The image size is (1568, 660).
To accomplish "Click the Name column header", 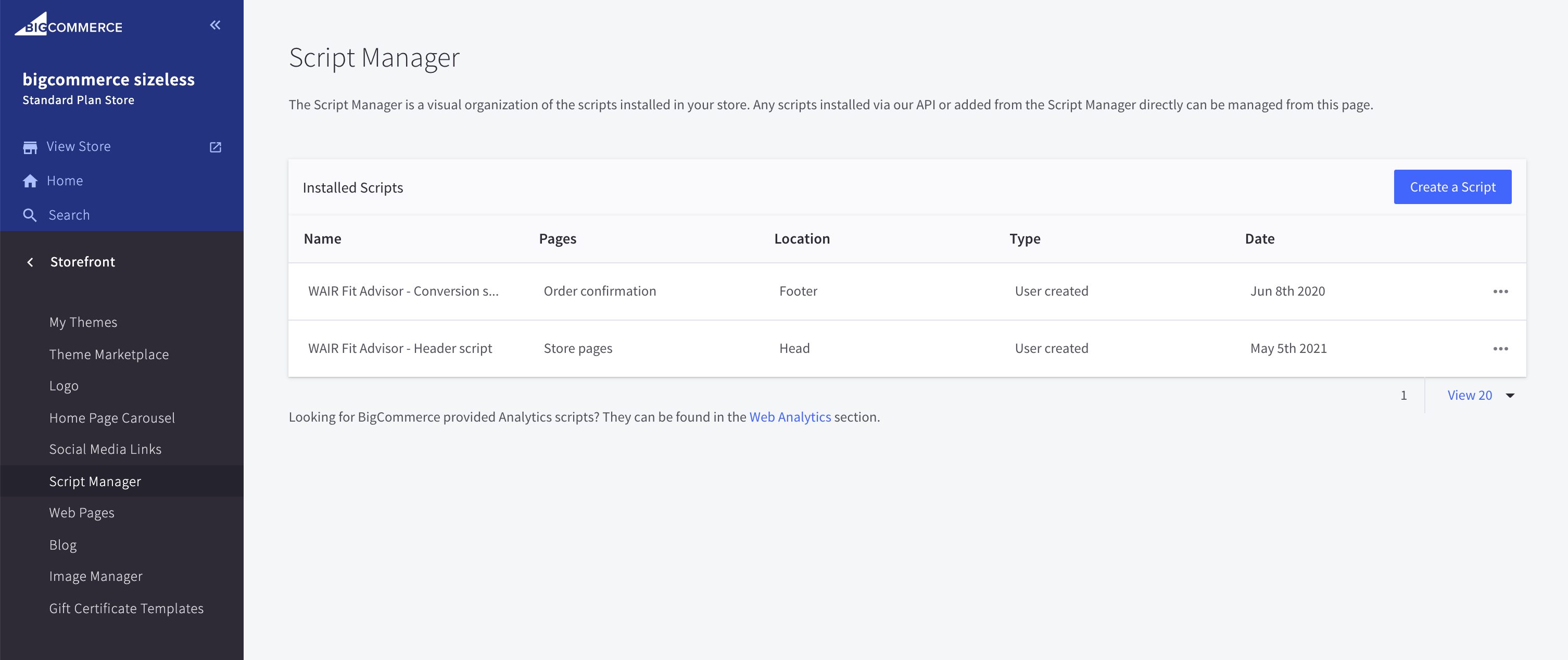I will (x=322, y=239).
